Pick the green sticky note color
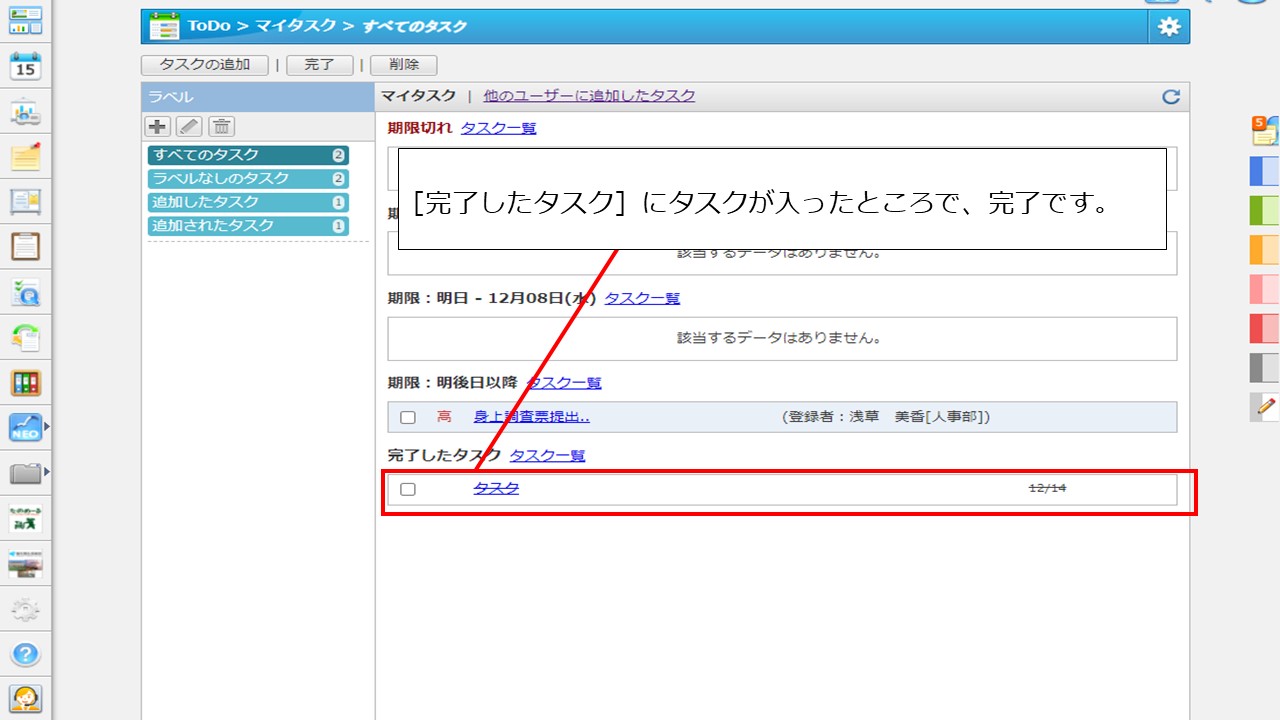This screenshot has height=720, width=1280. coord(1264,210)
